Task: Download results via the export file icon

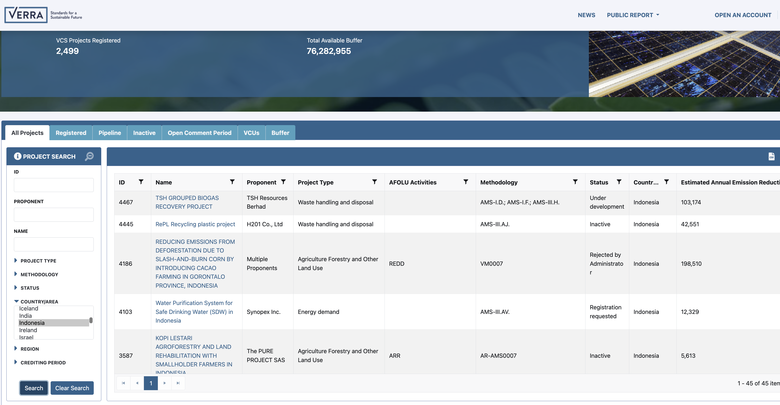Action: [771, 156]
